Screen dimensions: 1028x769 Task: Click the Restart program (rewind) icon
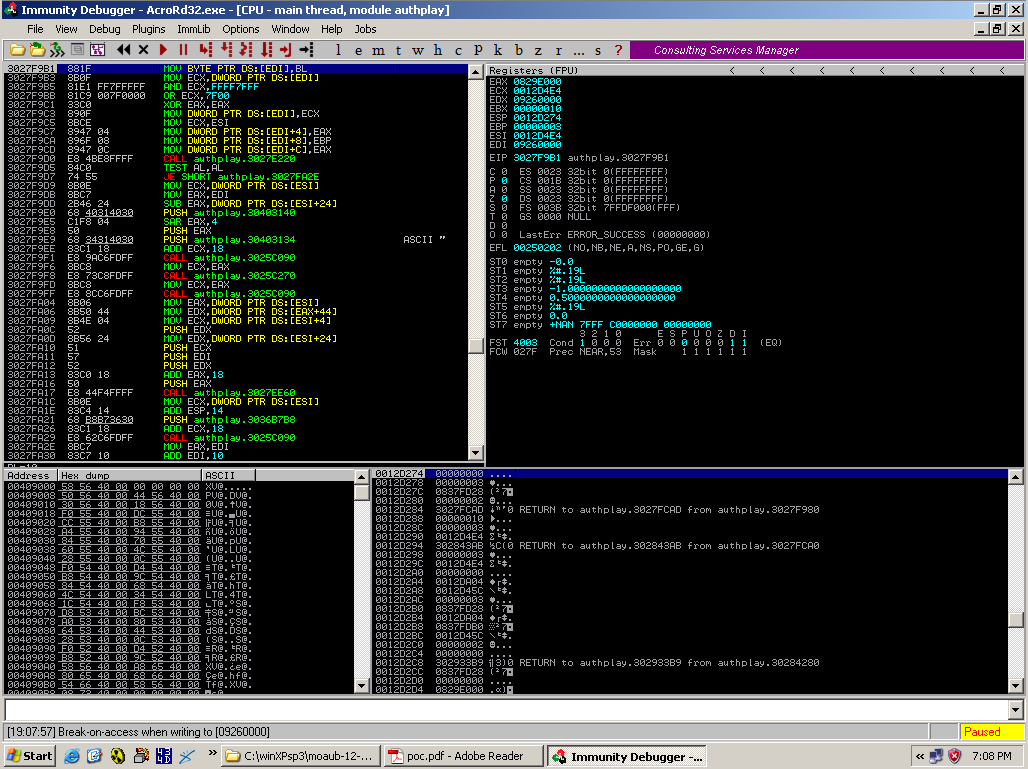point(124,49)
